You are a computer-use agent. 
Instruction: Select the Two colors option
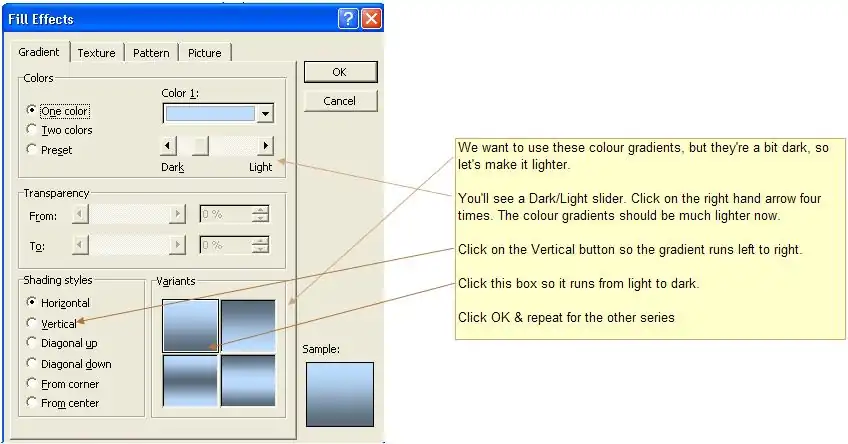(x=33, y=130)
